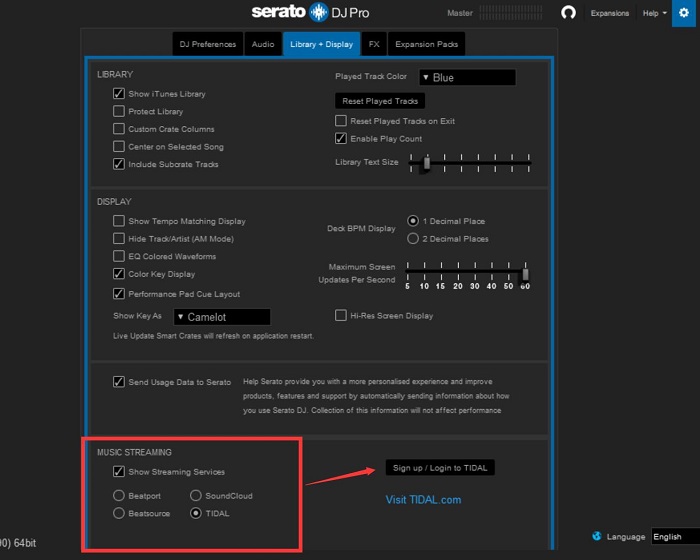Screen dimensions: 700x560
Task: Enable EQ Colored Waveforms checkbox
Action: coord(118,256)
